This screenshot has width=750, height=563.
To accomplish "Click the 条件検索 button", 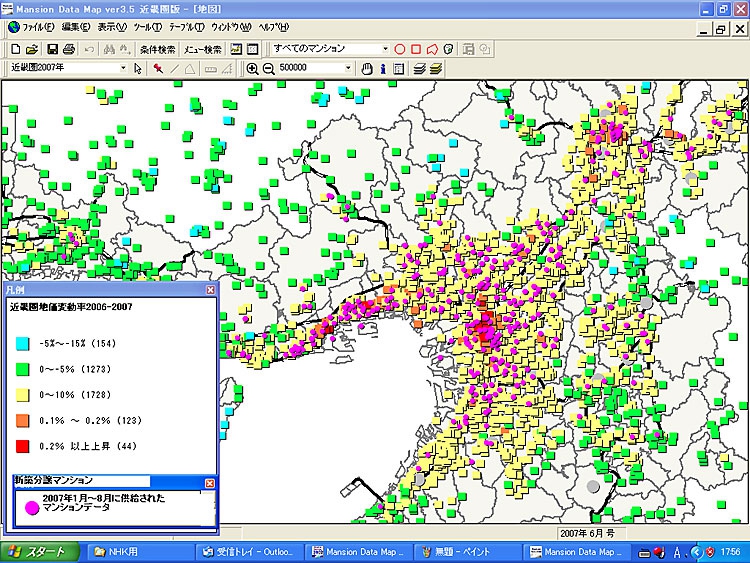I will click(157, 49).
